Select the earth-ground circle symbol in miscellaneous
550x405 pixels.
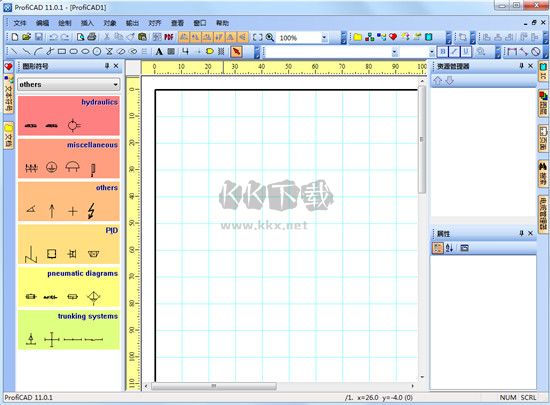point(52,167)
